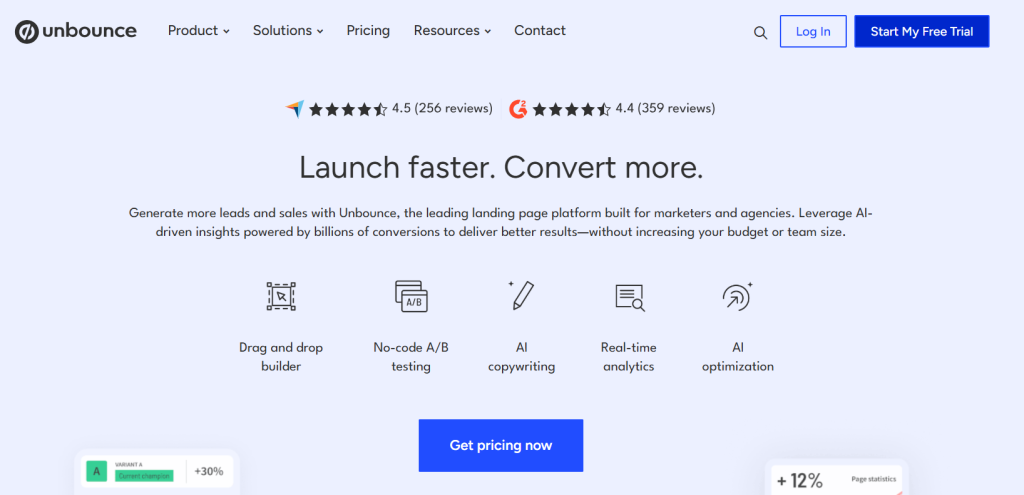Click the 4.4 (359 reviews) rating text
The image size is (1024, 495).
point(665,108)
